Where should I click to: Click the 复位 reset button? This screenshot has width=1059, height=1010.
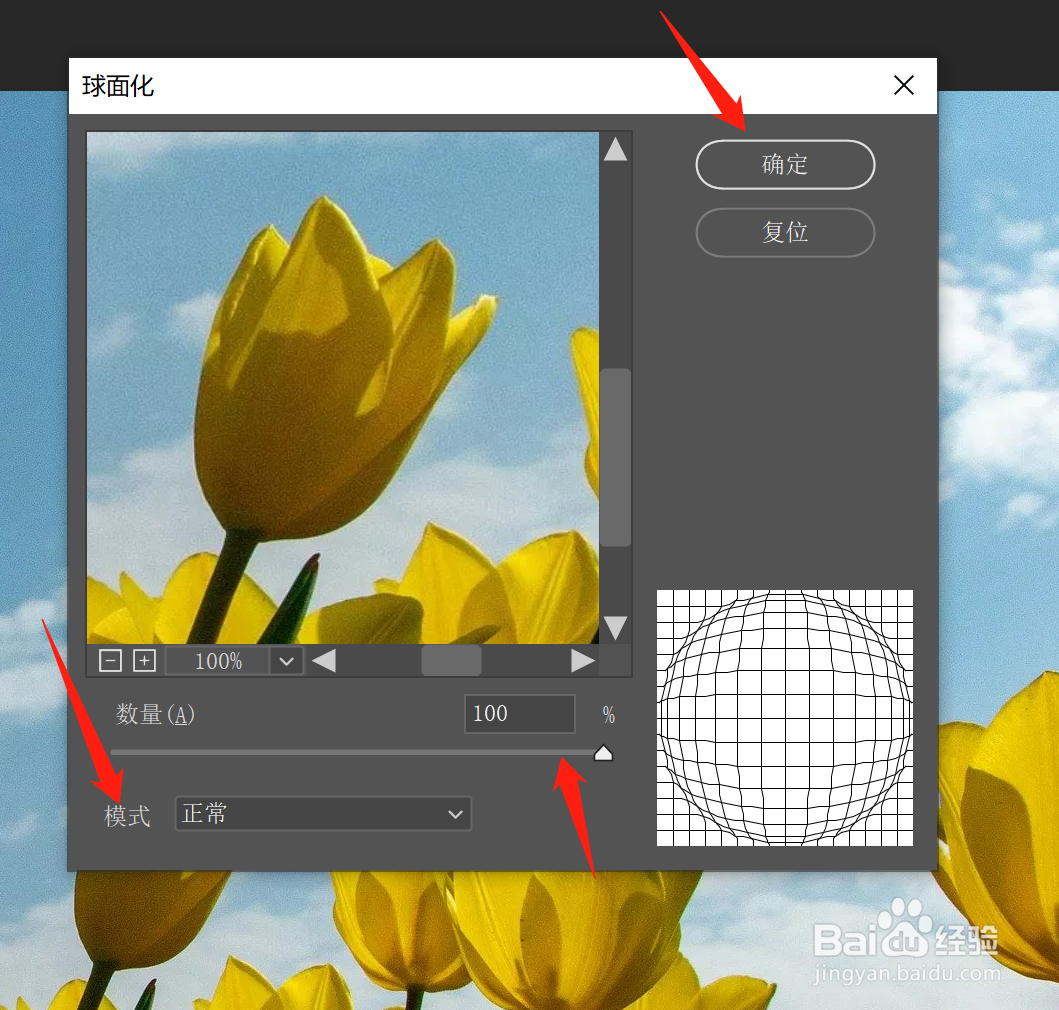pyautogui.click(x=785, y=232)
